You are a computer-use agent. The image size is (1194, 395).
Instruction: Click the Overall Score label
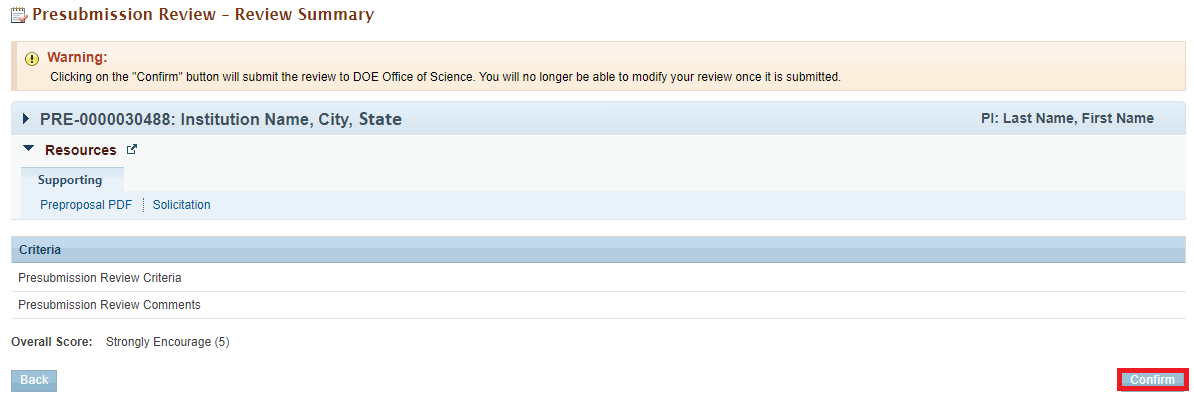pos(52,342)
